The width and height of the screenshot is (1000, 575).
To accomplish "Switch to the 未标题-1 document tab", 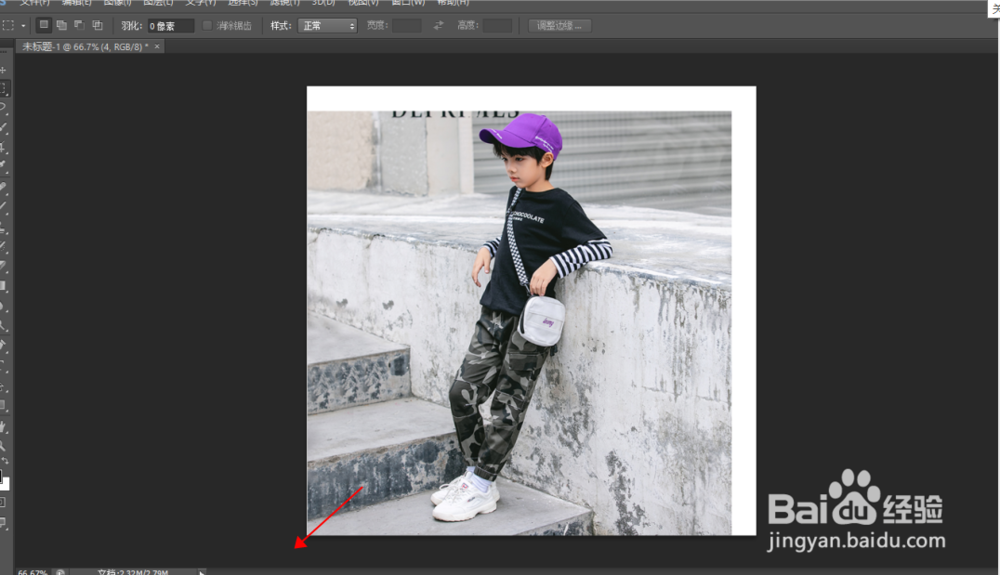I will pos(85,47).
